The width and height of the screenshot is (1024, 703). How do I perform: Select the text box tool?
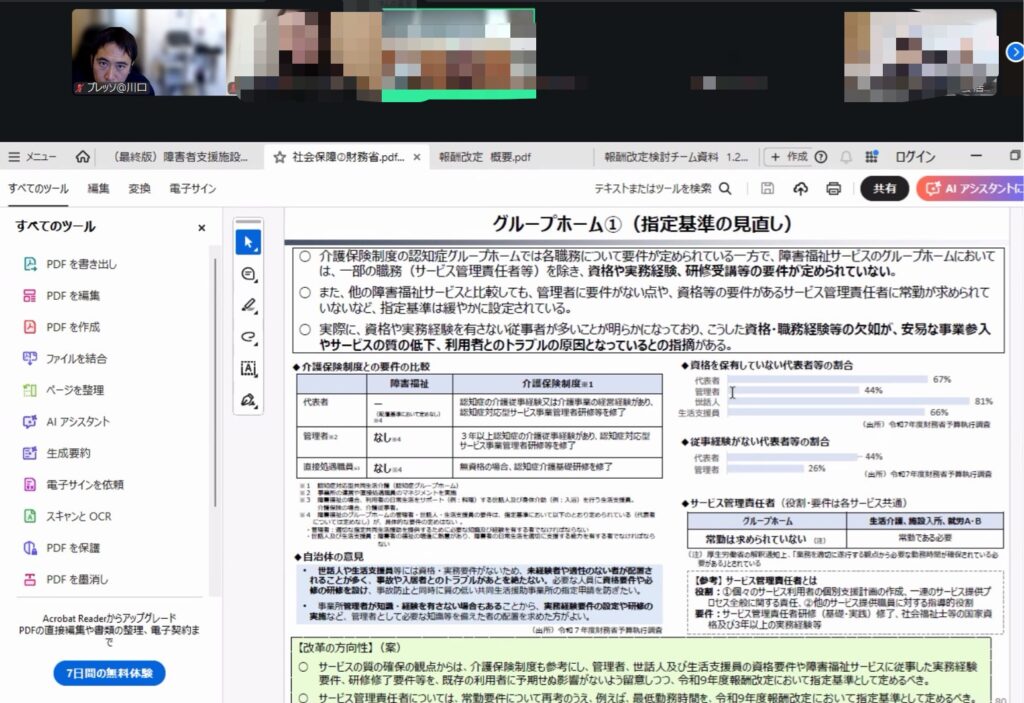(248, 369)
